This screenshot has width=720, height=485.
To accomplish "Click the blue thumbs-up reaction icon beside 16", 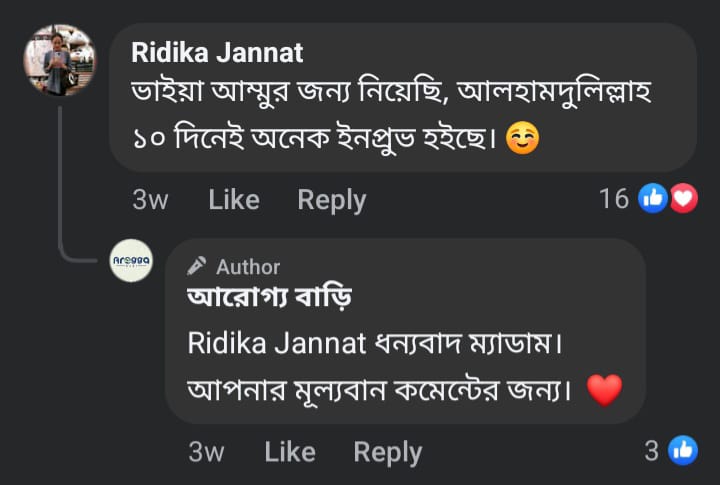I will pos(654,199).
